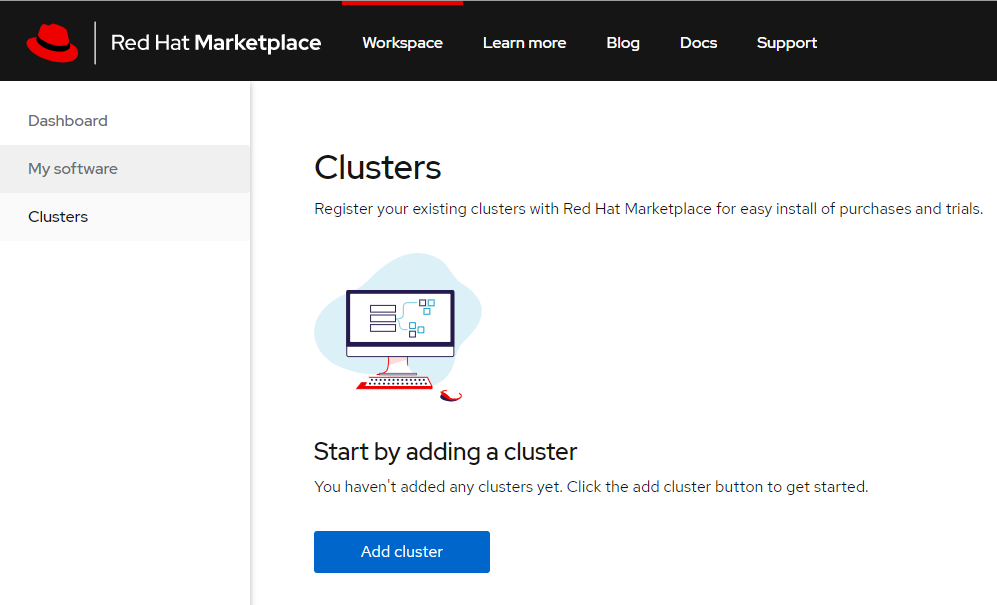This screenshot has width=997, height=605.
Task: Navigate to Dashboard in the sidebar
Action: point(68,121)
